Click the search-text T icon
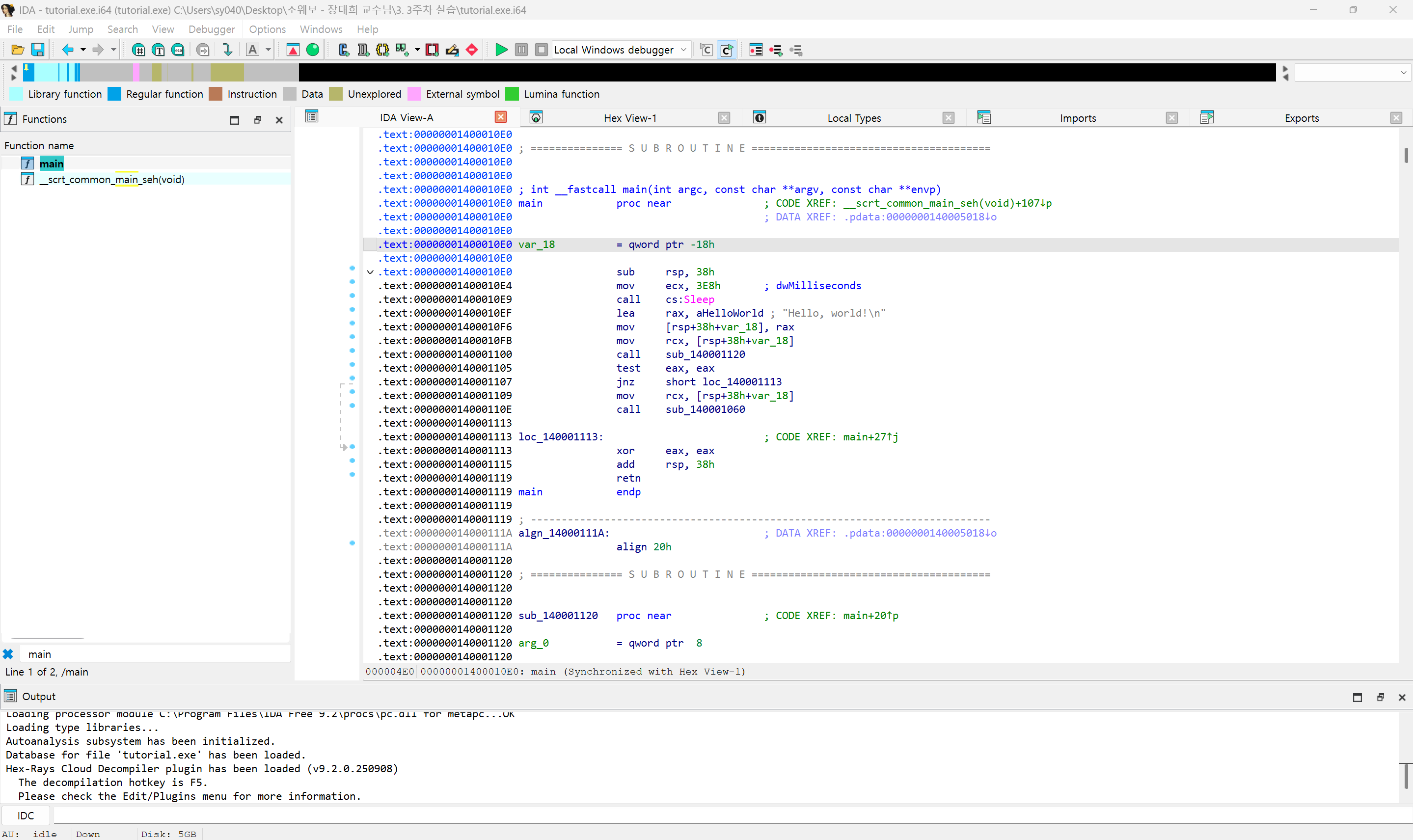Screen dimensions: 1413x840 (x=159, y=50)
